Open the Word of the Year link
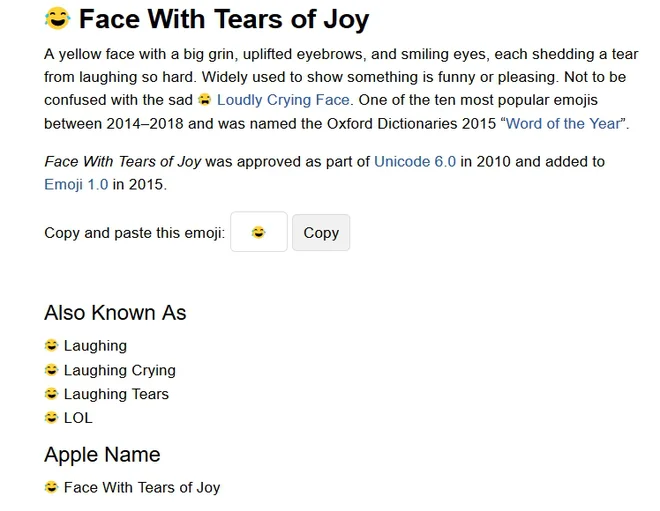Screen dimensions: 660x511 [x=563, y=123]
